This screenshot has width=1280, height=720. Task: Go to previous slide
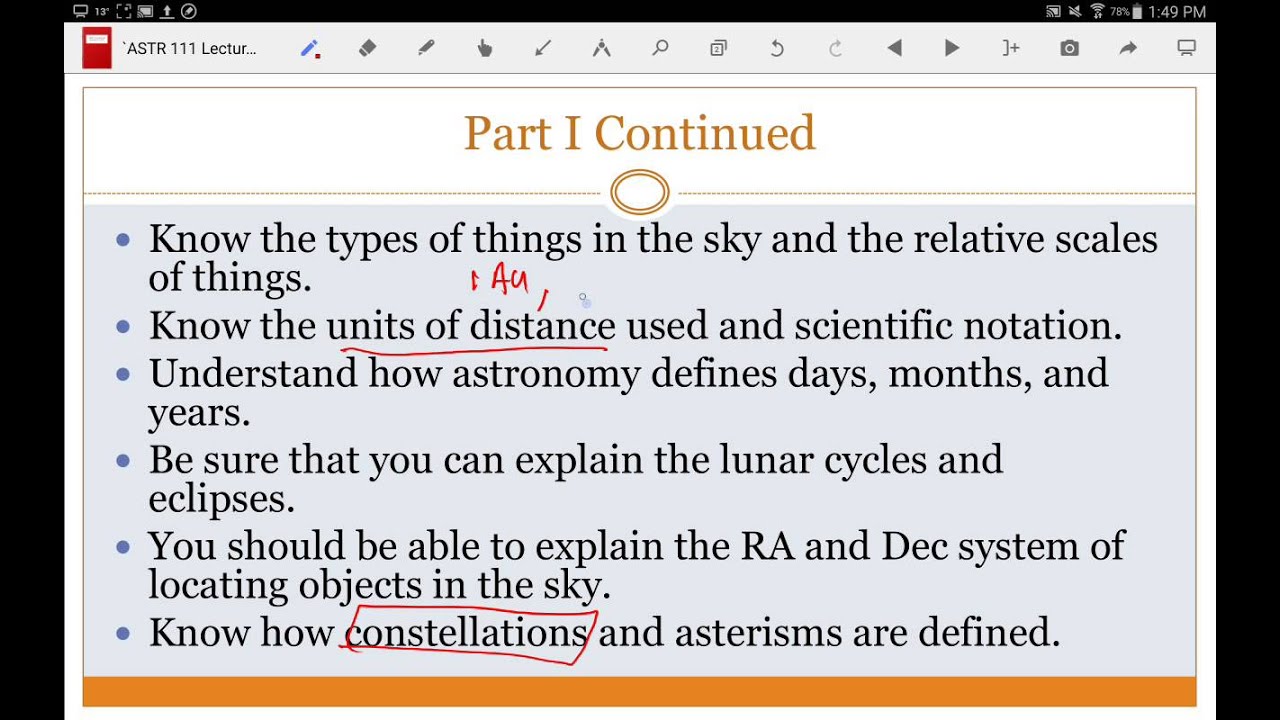[x=894, y=48]
